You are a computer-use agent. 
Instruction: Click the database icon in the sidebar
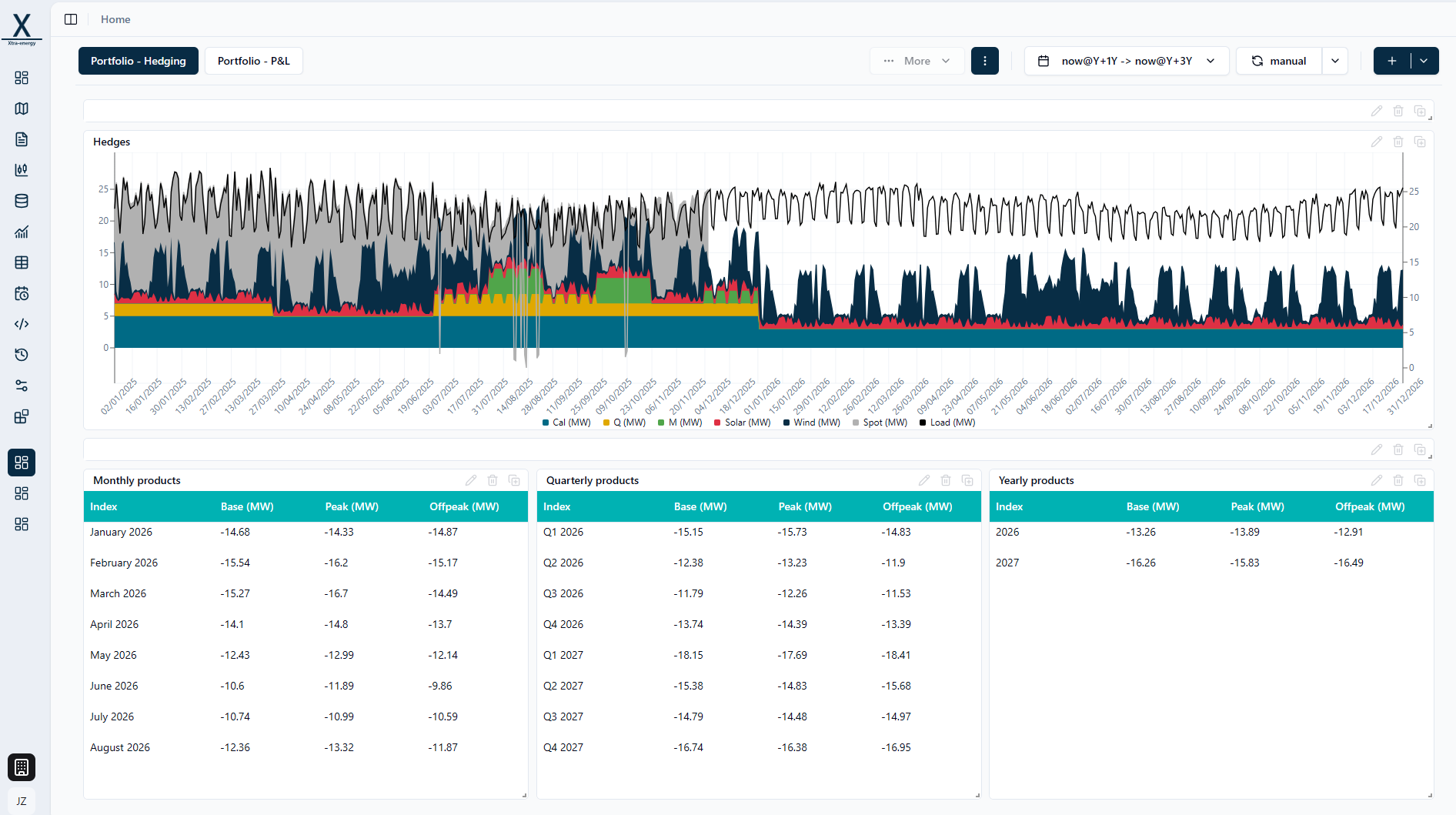pos(22,201)
